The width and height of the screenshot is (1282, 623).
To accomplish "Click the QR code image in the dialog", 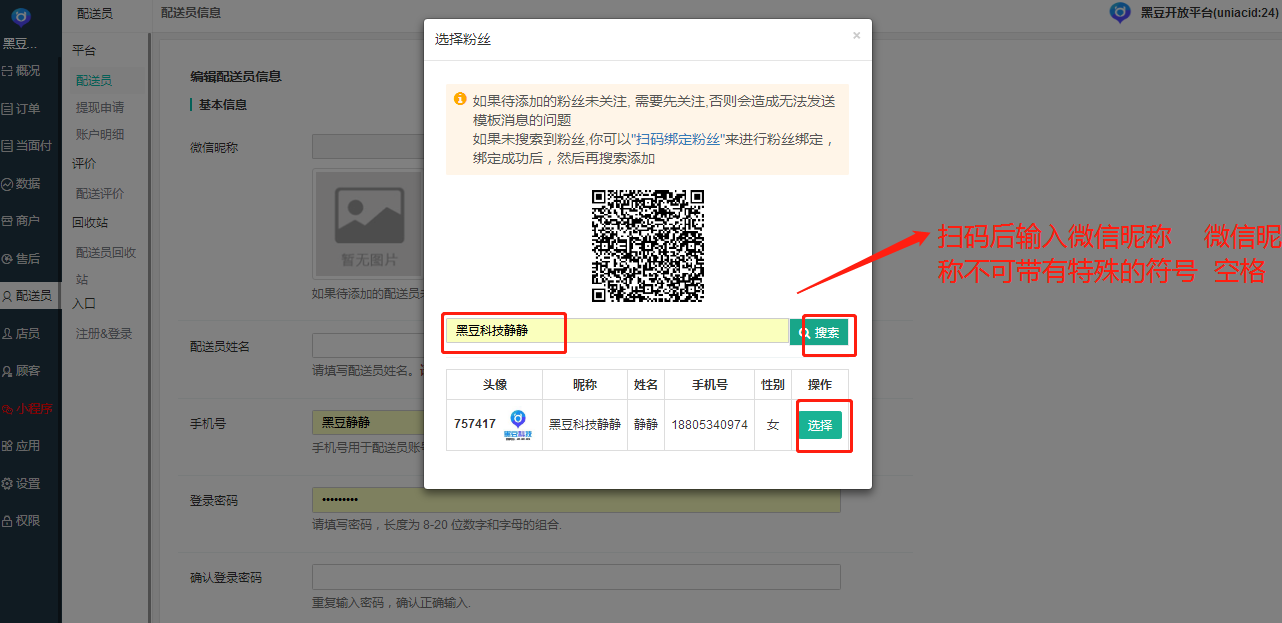I will pyautogui.click(x=648, y=246).
